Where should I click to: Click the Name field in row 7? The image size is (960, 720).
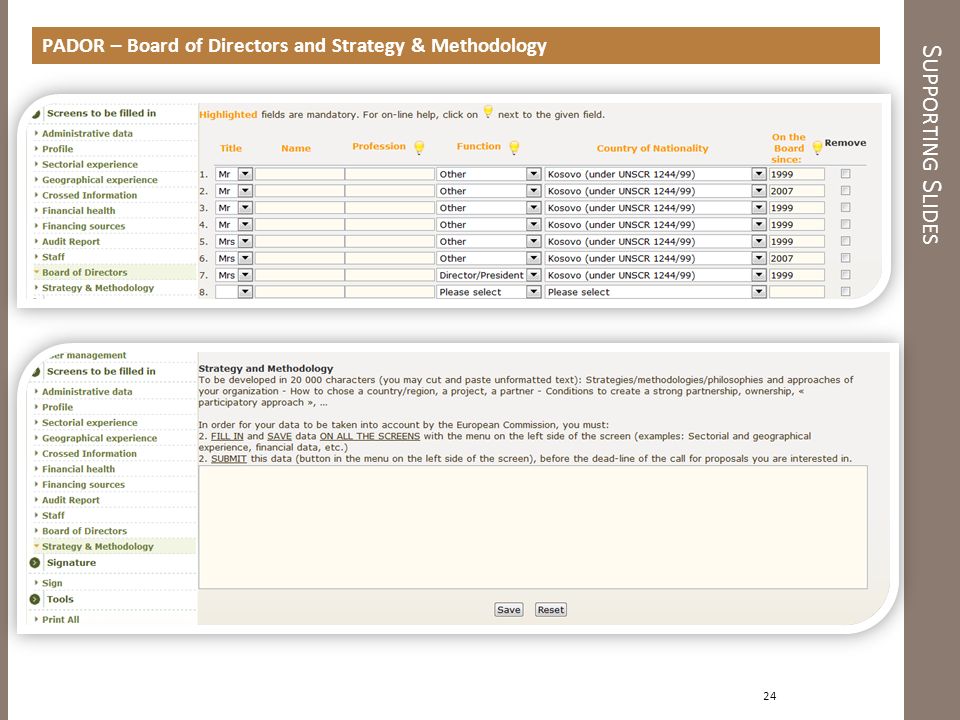pos(299,276)
